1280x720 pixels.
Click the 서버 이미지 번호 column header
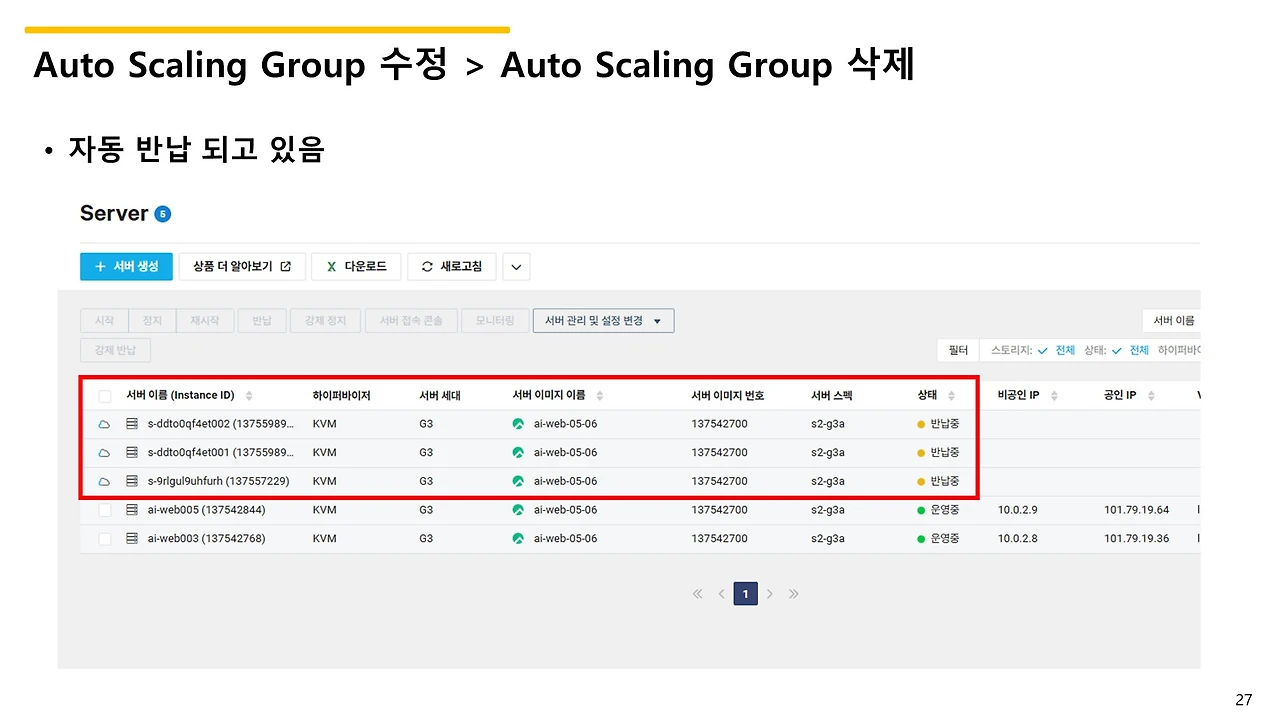click(728, 396)
